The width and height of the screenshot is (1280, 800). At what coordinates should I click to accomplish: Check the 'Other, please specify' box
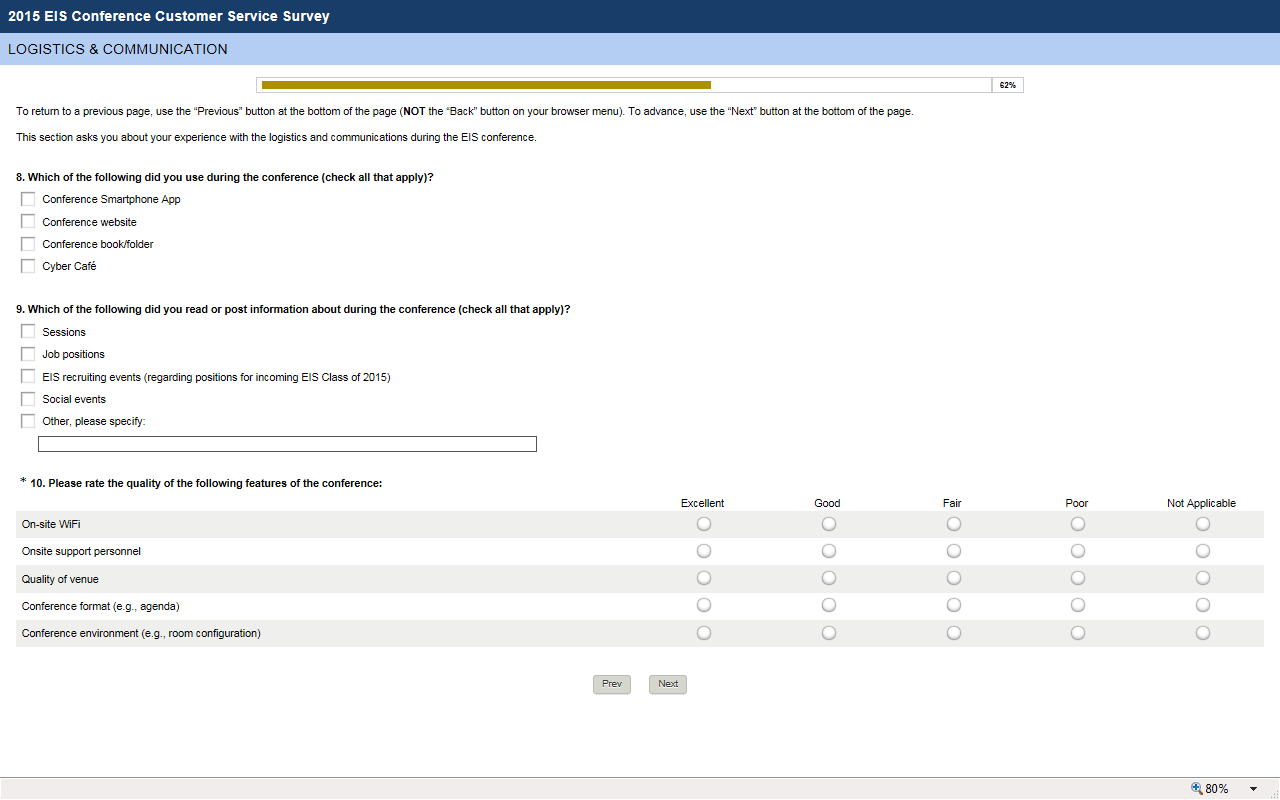(x=28, y=421)
